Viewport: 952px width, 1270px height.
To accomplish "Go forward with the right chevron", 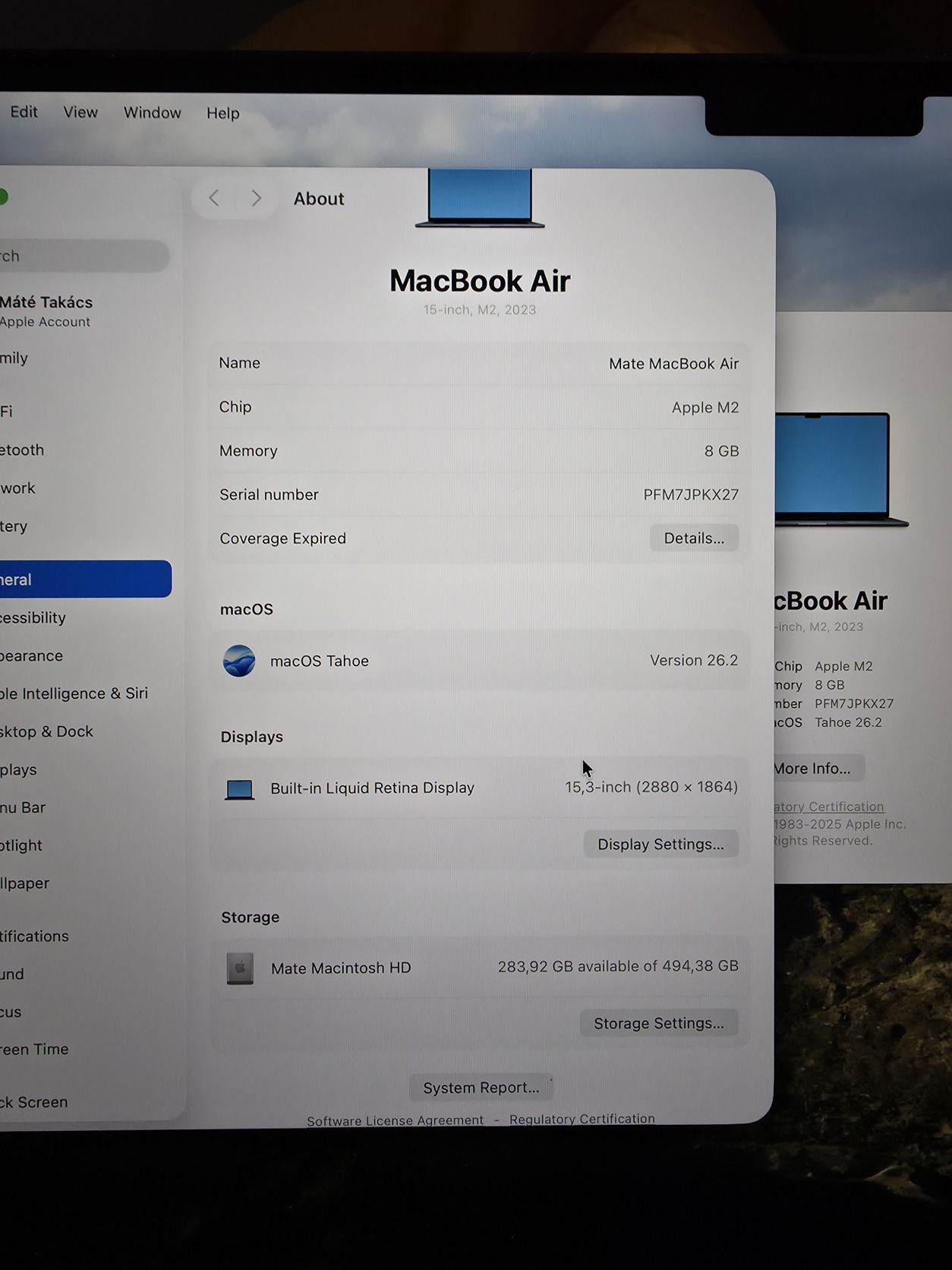I will pyautogui.click(x=257, y=198).
